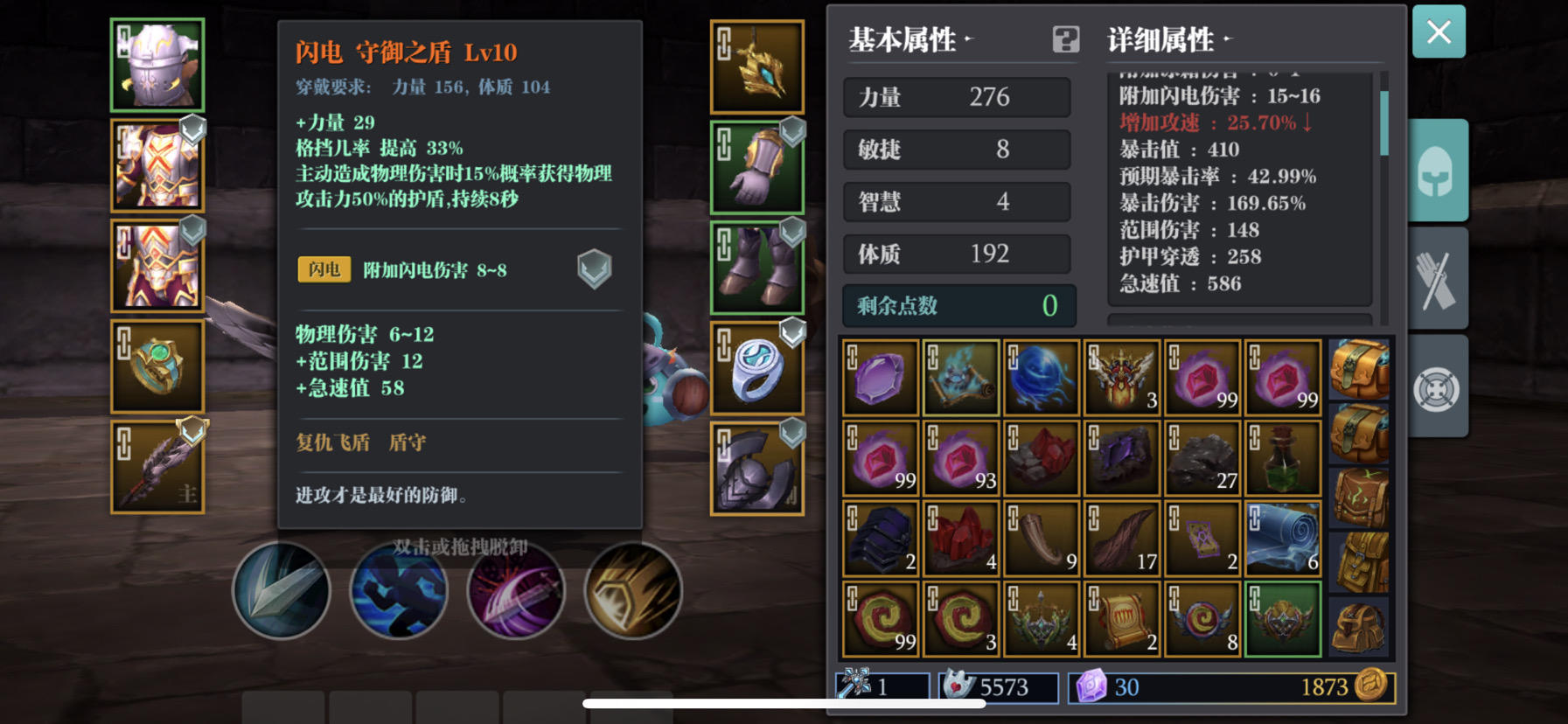Select the silver ring equipment slot
Viewport: 1568px width, 724px height.
click(757, 367)
